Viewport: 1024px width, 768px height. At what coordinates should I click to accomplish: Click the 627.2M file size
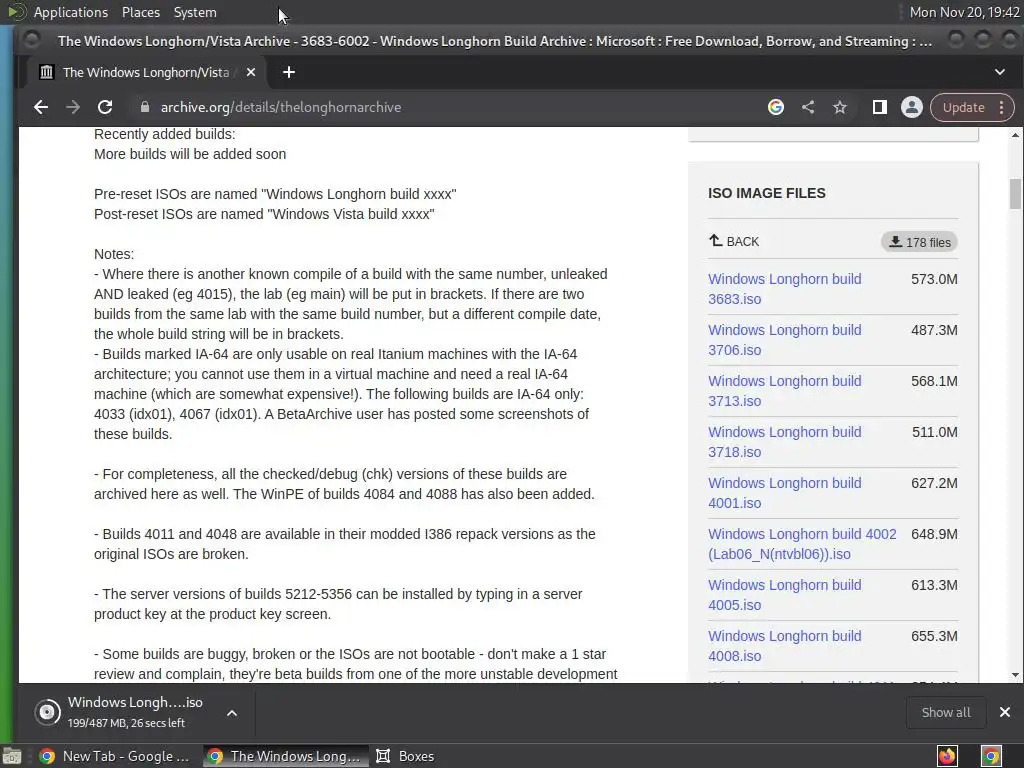(935, 483)
